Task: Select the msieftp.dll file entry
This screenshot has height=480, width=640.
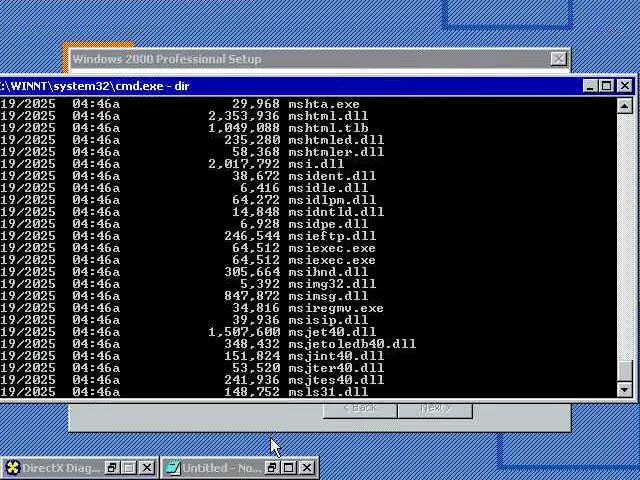Action: point(332,236)
